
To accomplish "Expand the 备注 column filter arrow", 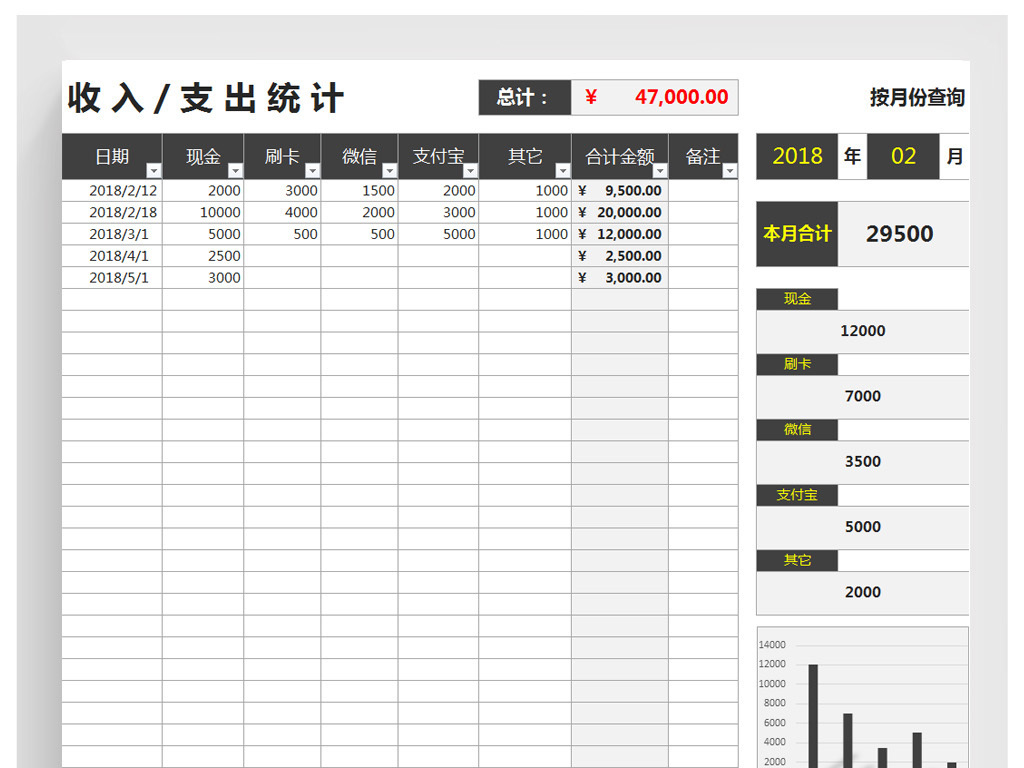I will pyautogui.click(x=729, y=171).
